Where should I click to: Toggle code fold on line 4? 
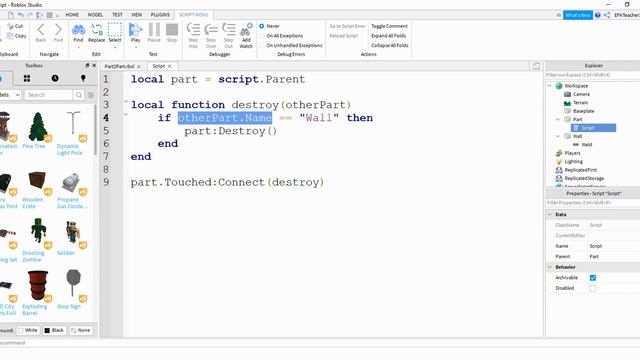tap(126, 115)
